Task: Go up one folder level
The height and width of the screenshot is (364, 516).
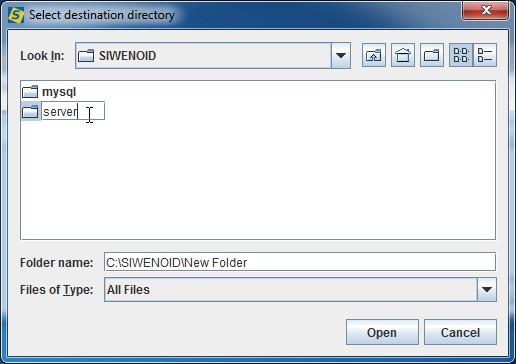Action: click(374, 55)
